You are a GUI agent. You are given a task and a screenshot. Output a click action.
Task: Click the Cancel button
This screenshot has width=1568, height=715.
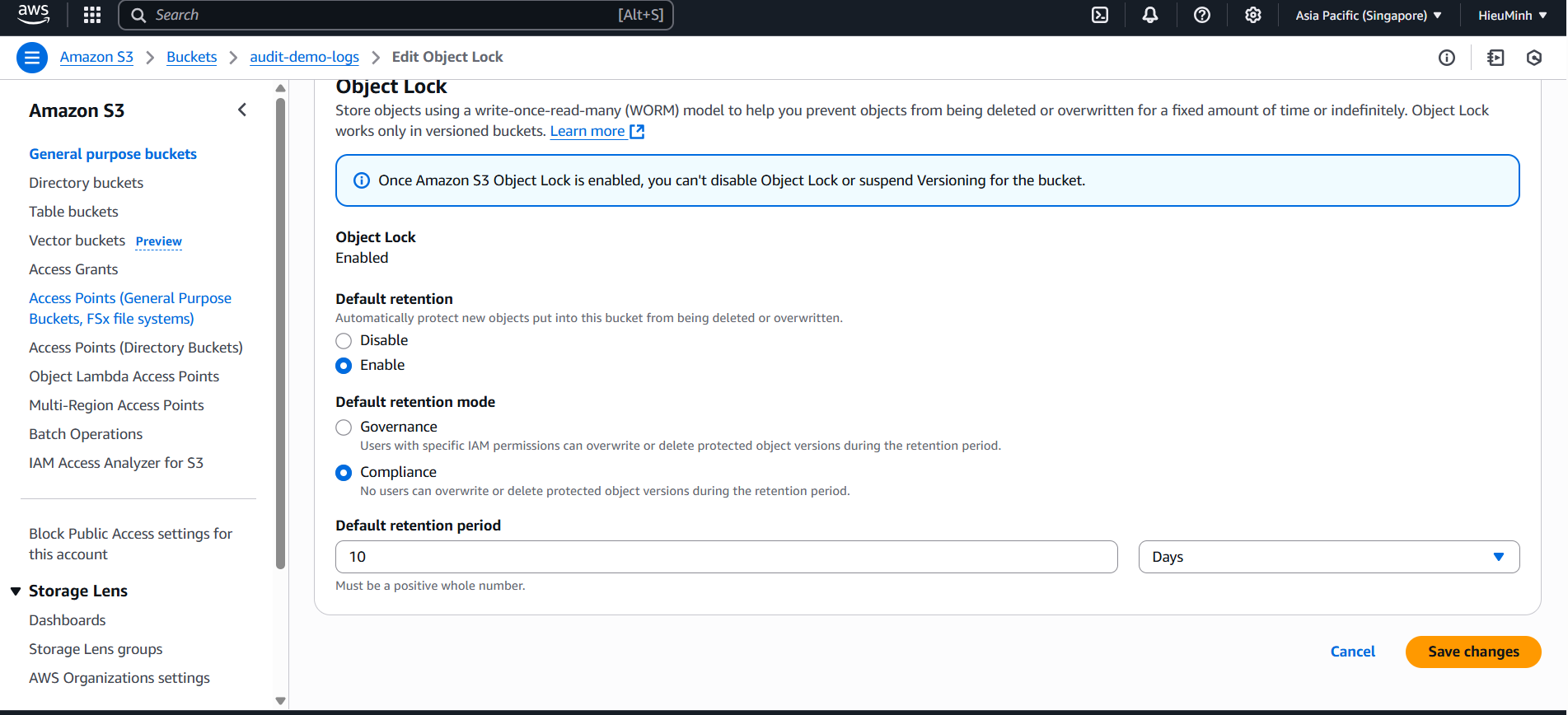[1353, 652]
